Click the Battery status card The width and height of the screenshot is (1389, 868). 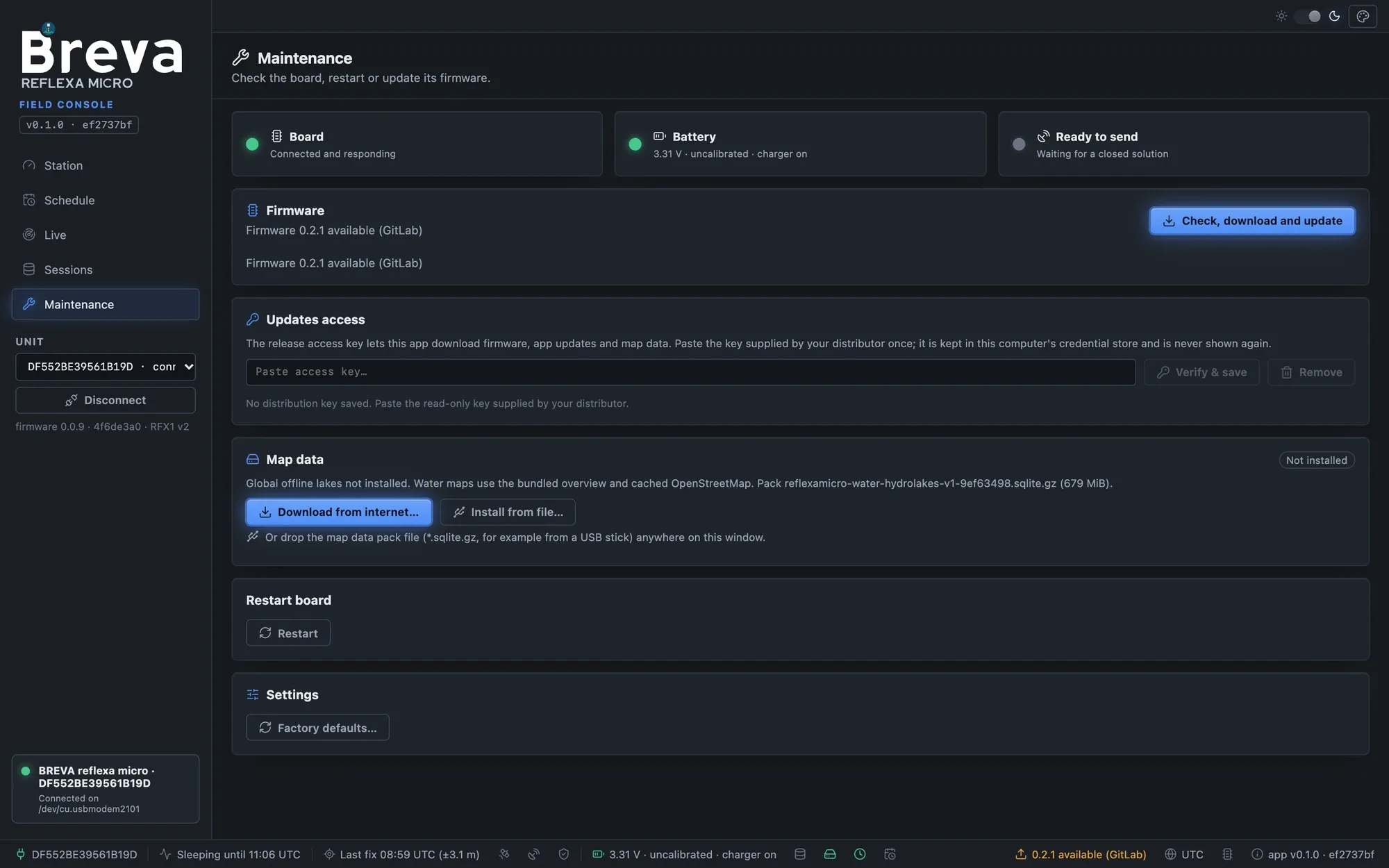click(x=800, y=144)
